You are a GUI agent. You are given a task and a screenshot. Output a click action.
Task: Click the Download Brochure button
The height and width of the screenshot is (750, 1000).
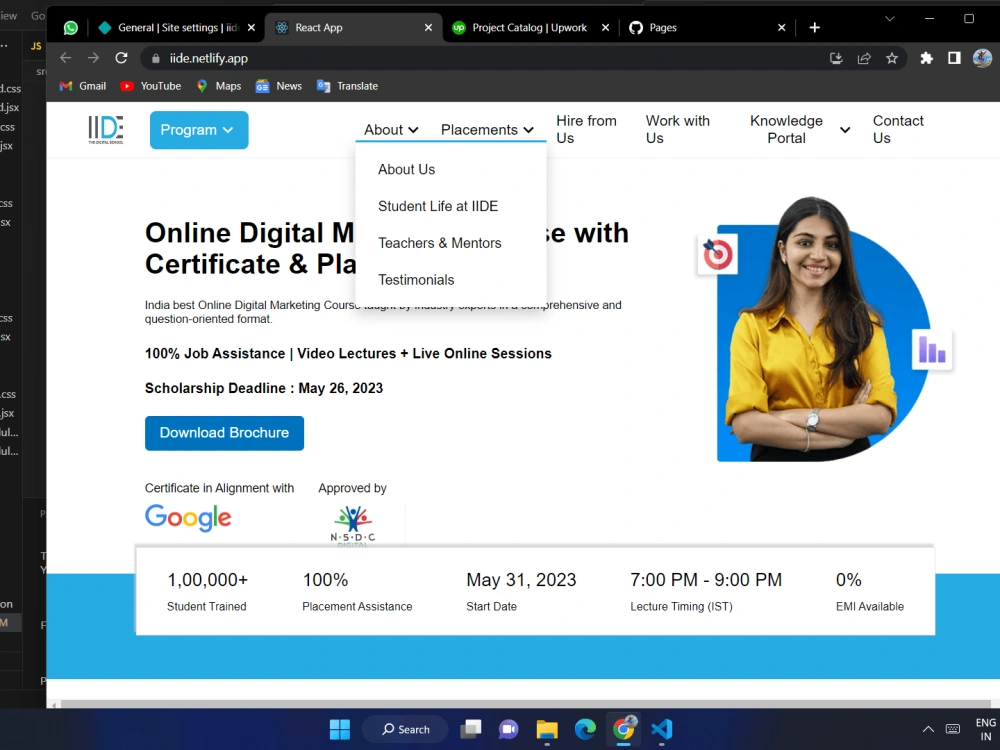(224, 433)
